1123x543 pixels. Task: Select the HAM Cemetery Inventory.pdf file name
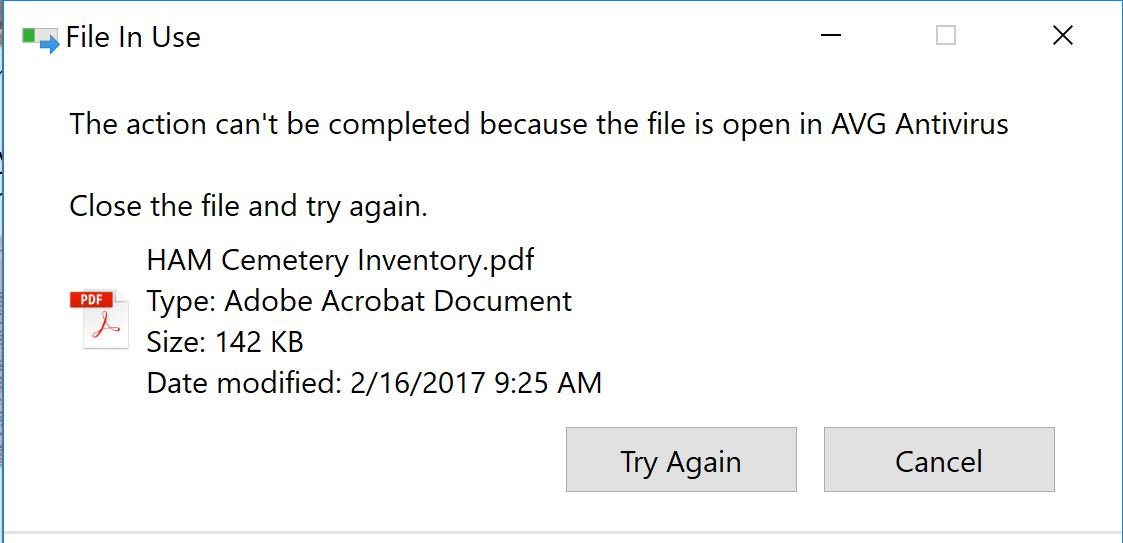pos(340,260)
